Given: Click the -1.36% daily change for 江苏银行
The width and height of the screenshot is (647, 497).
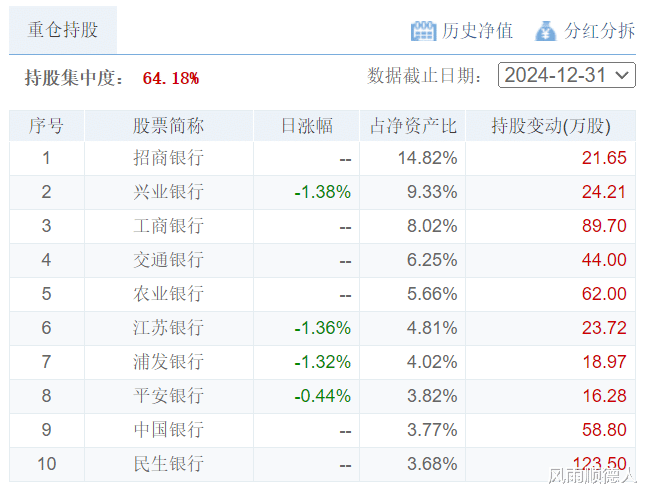Looking at the screenshot, I should click(322, 328).
